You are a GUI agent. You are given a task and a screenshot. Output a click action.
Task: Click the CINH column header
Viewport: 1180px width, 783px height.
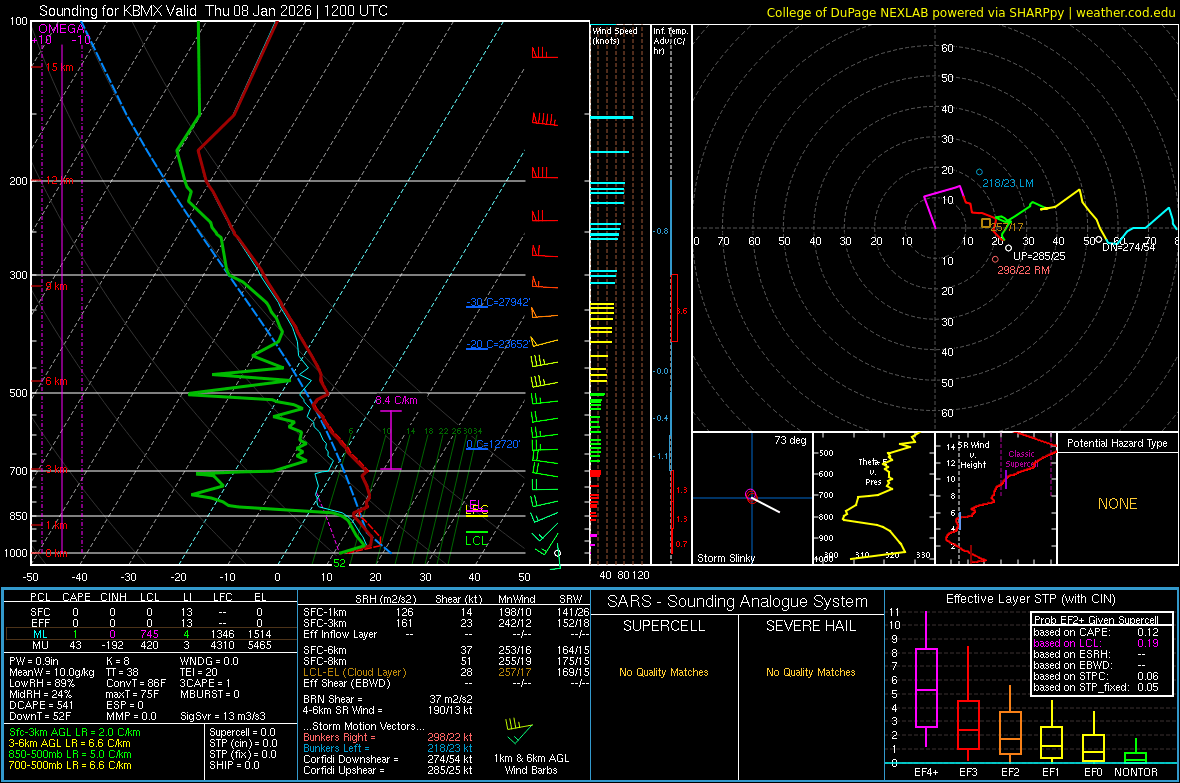click(114, 597)
